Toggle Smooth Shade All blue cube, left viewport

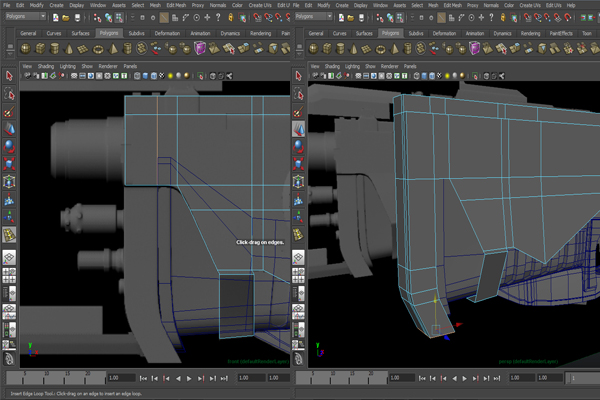point(145,76)
